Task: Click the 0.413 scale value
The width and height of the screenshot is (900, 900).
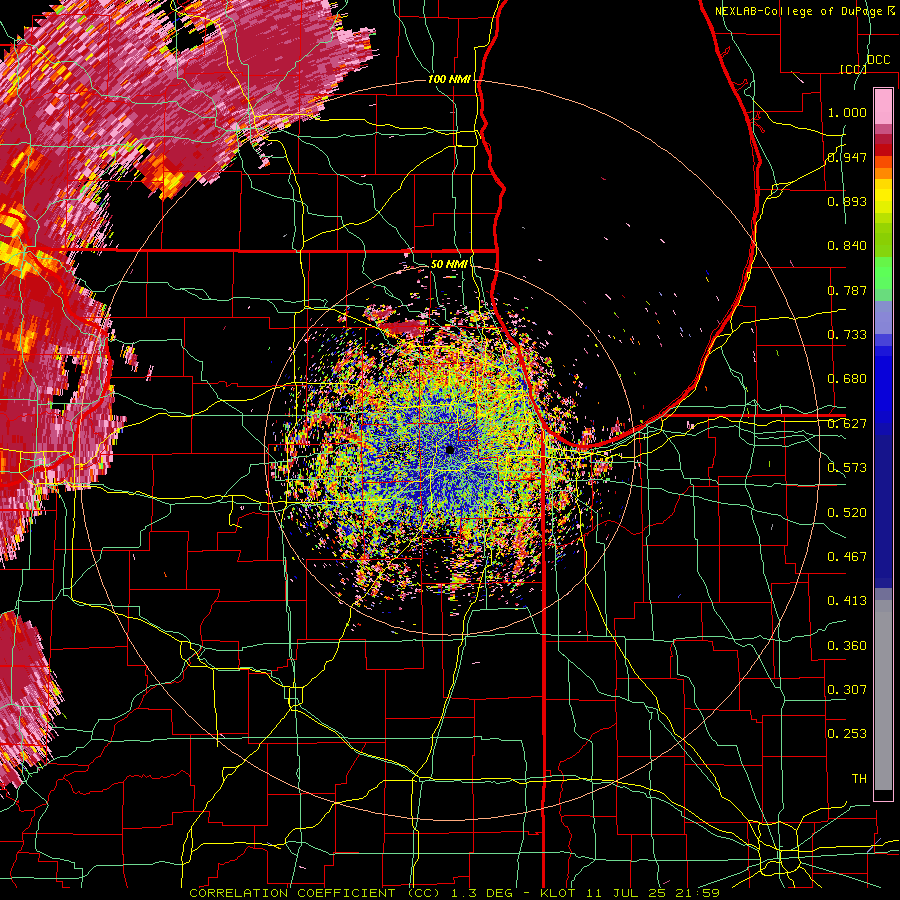Action: [847, 601]
